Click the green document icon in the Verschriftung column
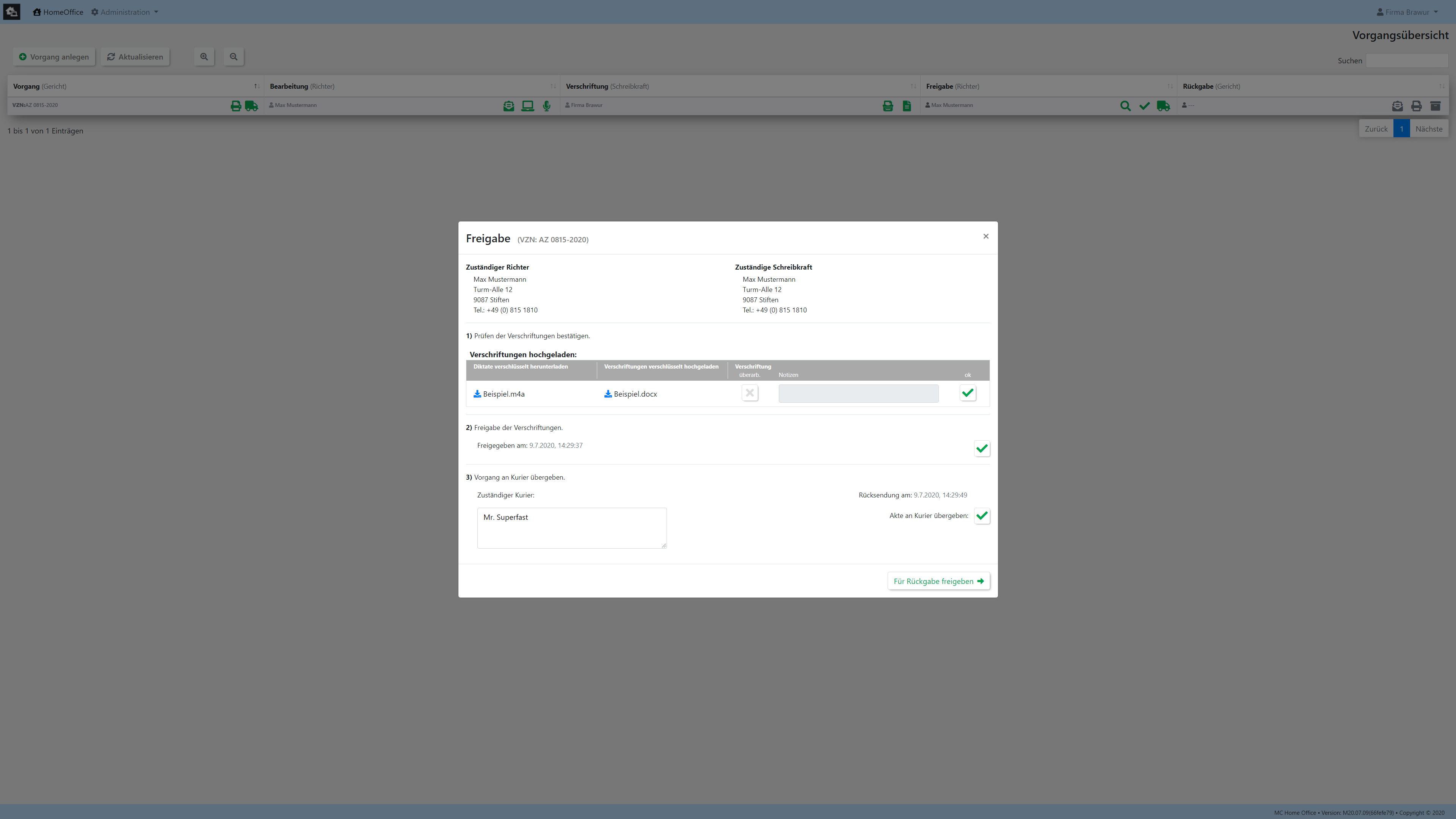Screen dimensions: 1456x819 [x=907, y=106]
